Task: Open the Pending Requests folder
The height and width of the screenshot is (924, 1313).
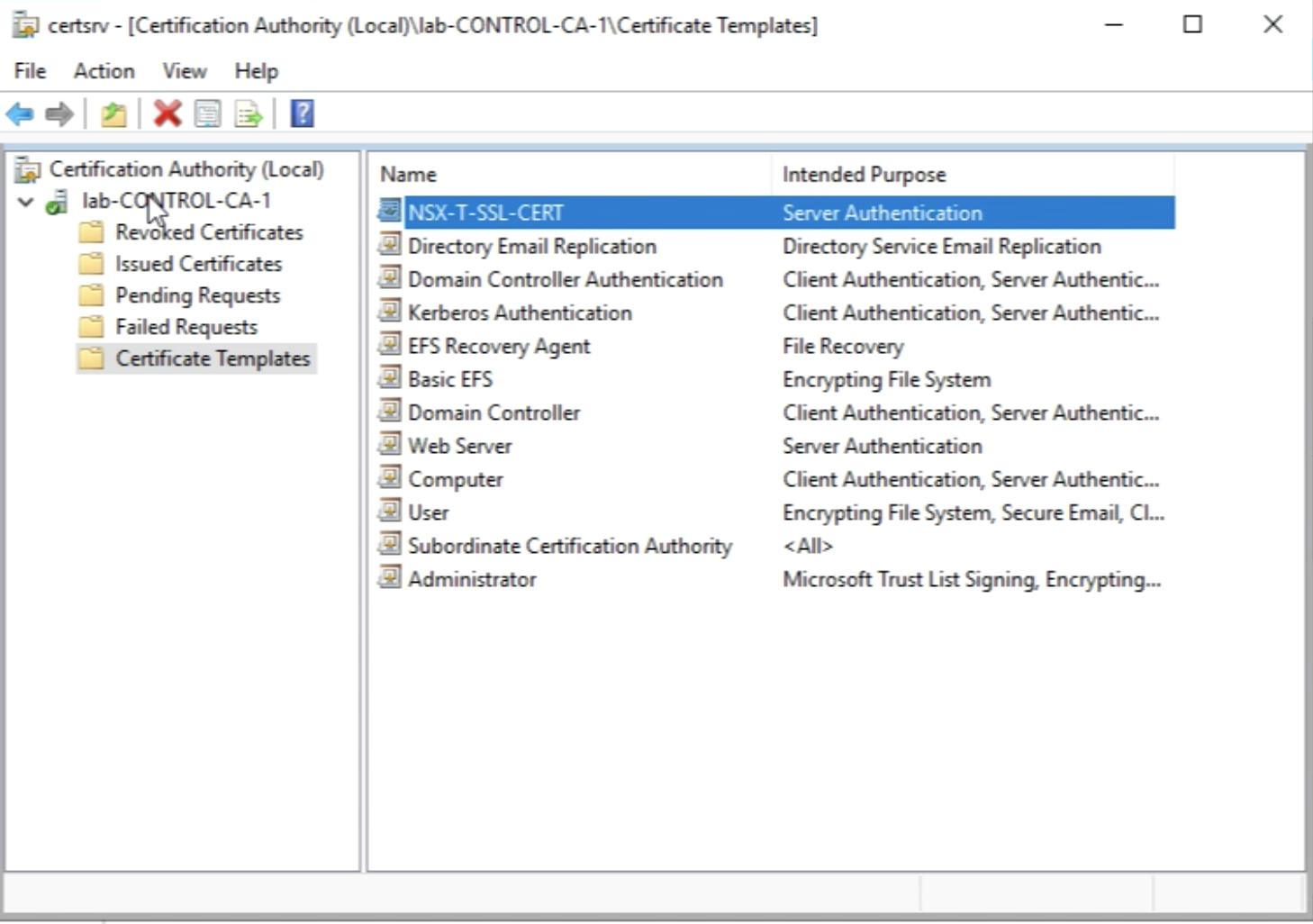Action: (x=197, y=295)
